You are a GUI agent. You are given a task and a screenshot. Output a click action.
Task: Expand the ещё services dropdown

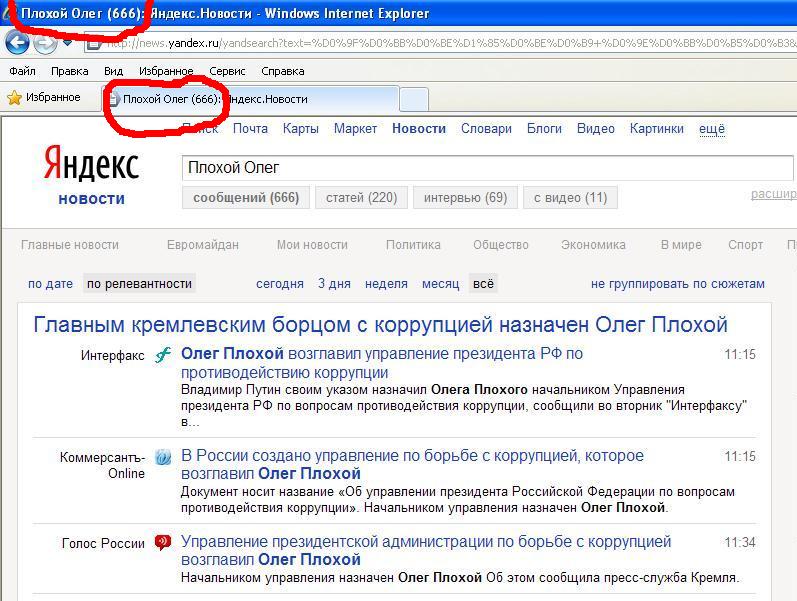click(712, 129)
